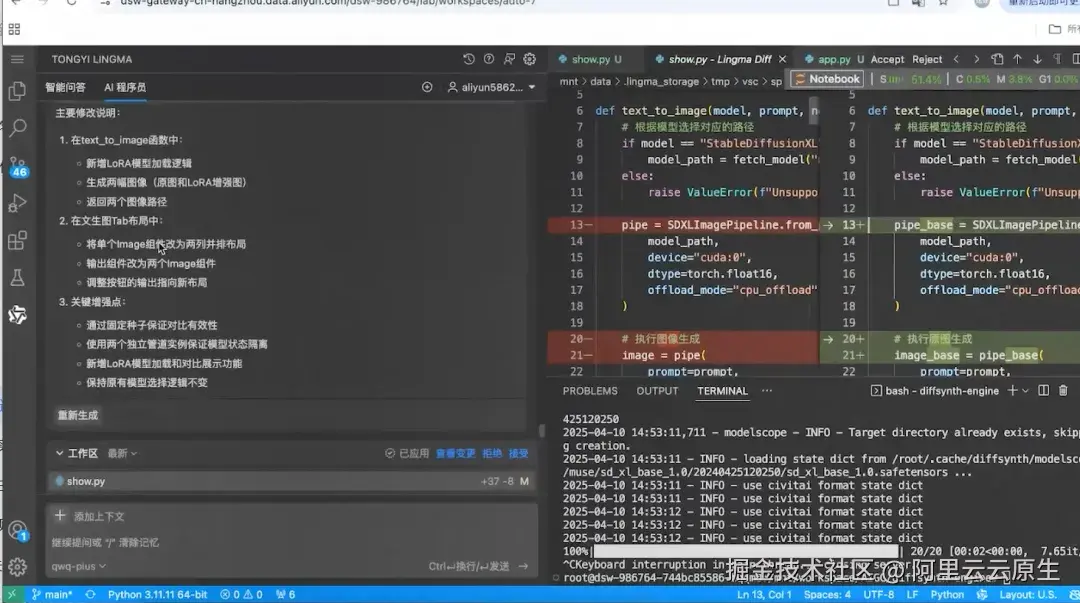Go to next change with right chevron
The height and width of the screenshot is (603, 1080).
(976, 59)
